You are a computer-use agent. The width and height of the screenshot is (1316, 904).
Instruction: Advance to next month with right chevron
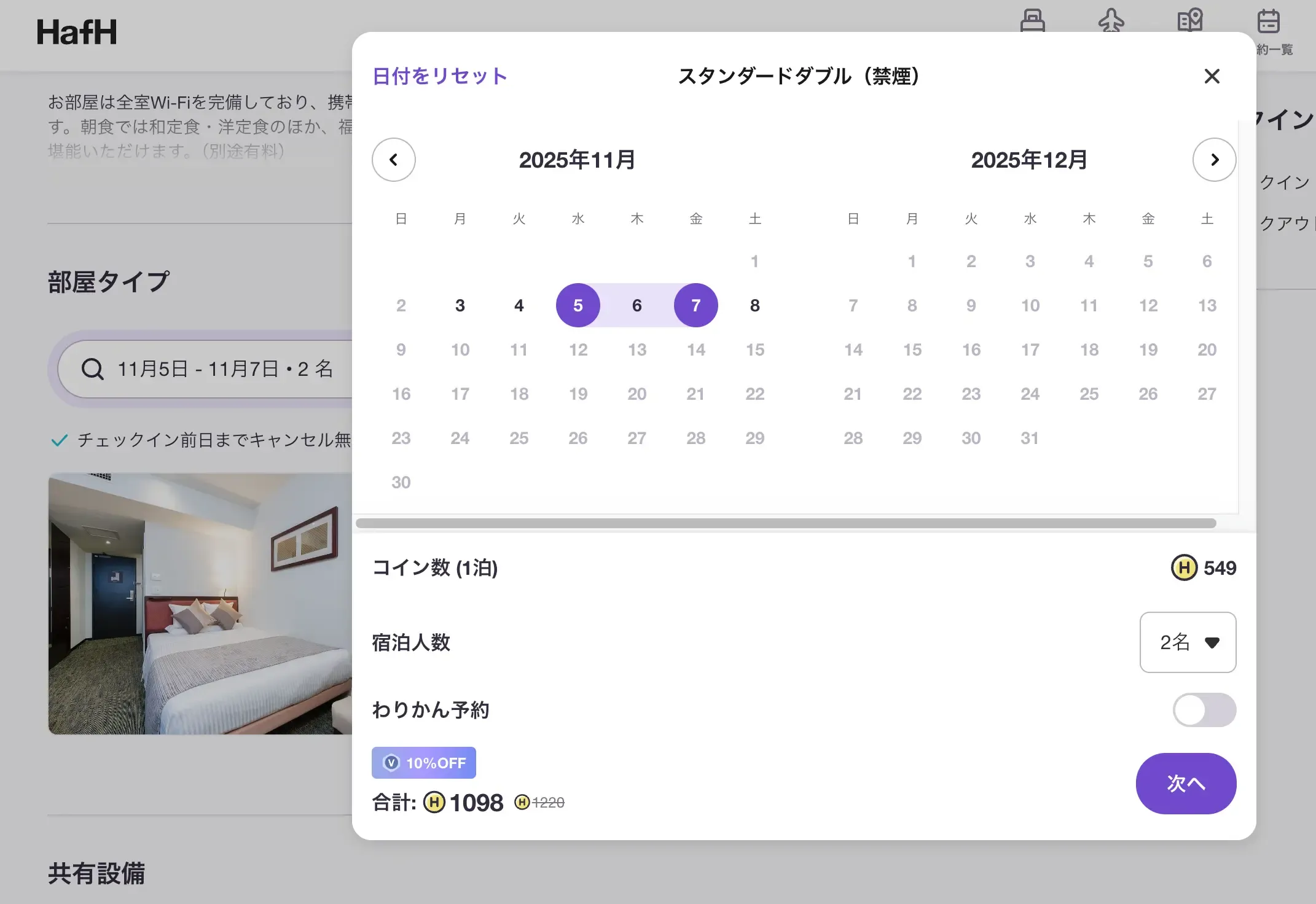pos(1214,160)
